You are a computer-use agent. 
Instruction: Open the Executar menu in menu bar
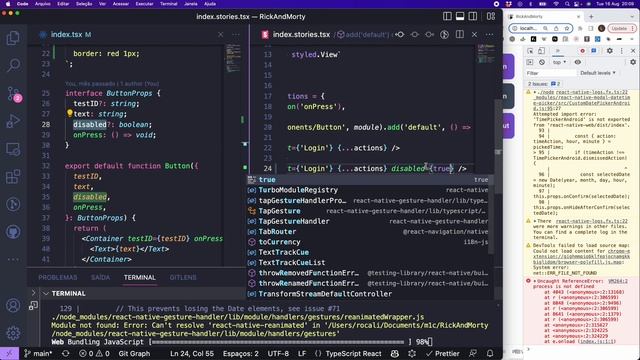[144, 4]
